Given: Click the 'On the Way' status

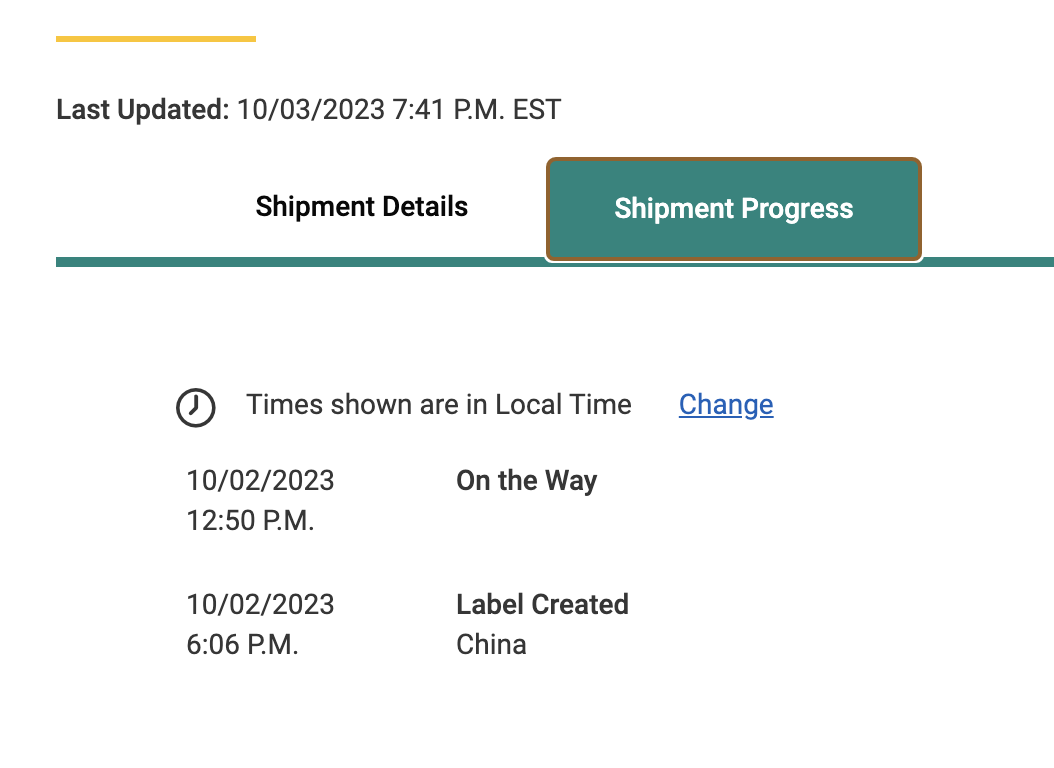Looking at the screenshot, I should coord(526,481).
